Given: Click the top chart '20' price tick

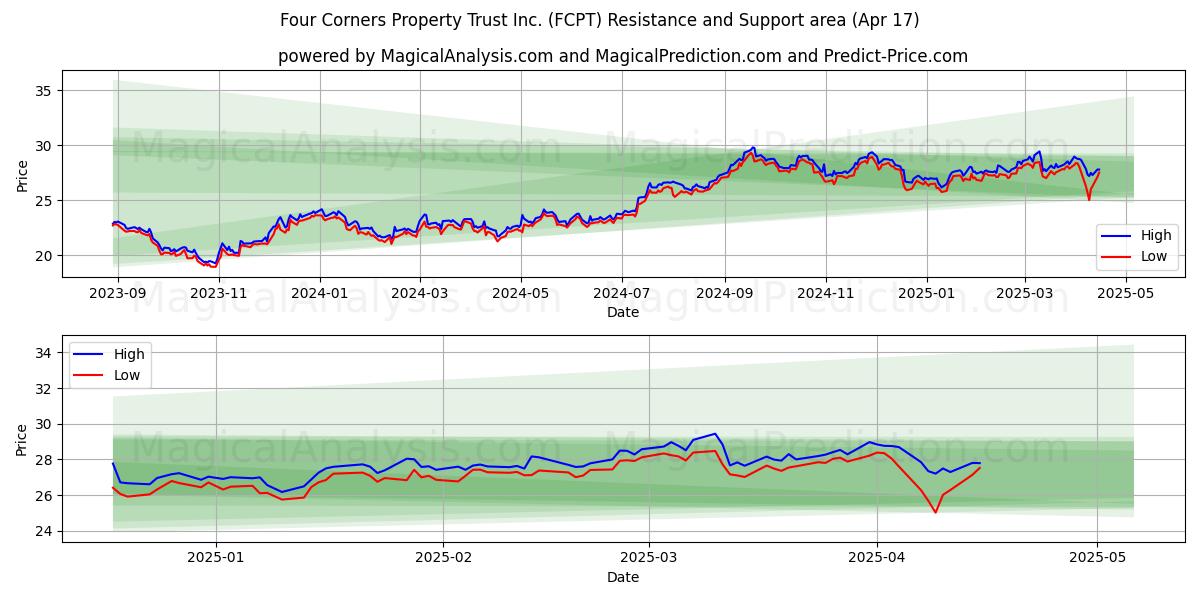Looking at the screenshot, I should (44, 256).
